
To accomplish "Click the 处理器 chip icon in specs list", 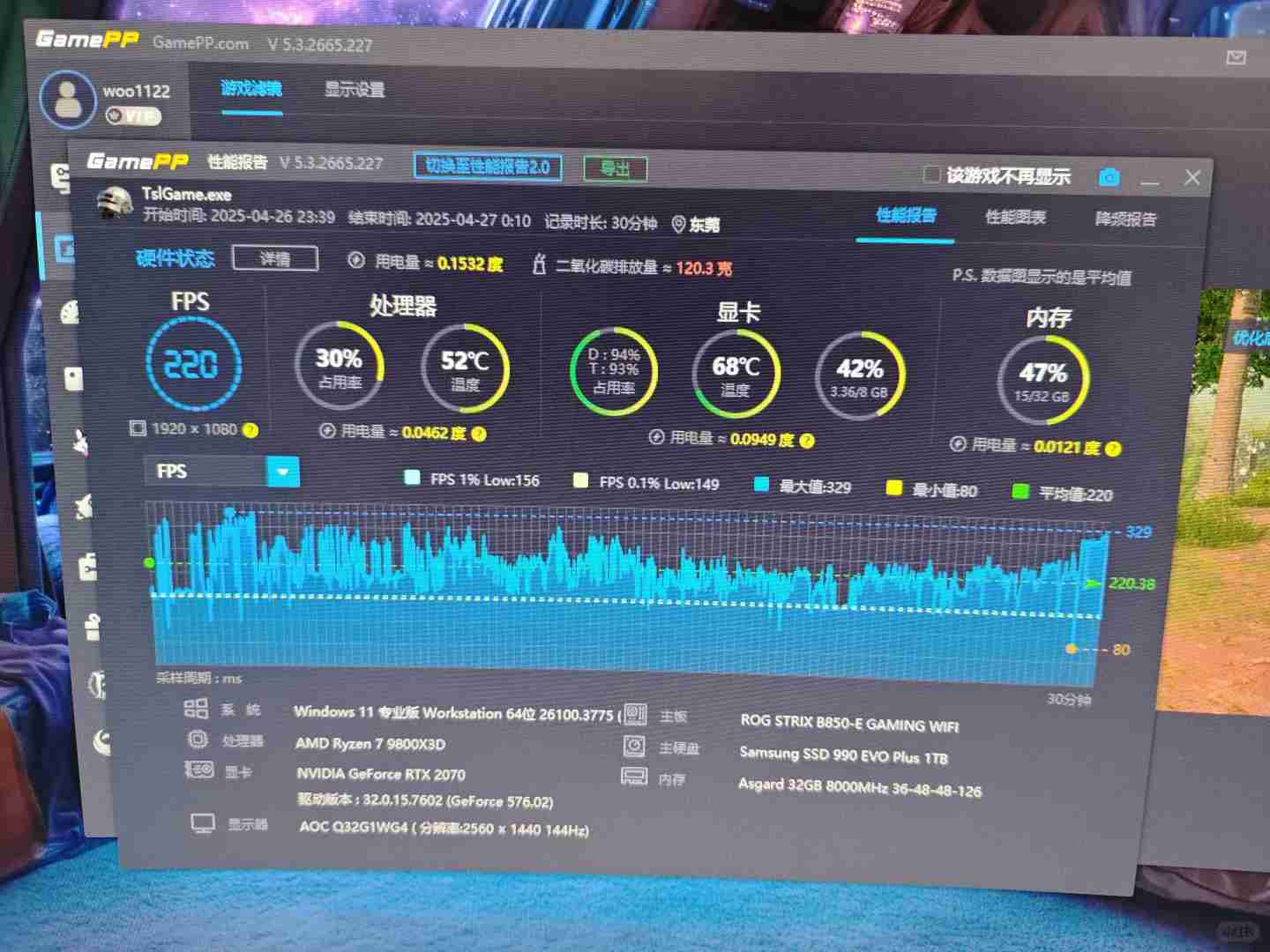I will (198, 739).
